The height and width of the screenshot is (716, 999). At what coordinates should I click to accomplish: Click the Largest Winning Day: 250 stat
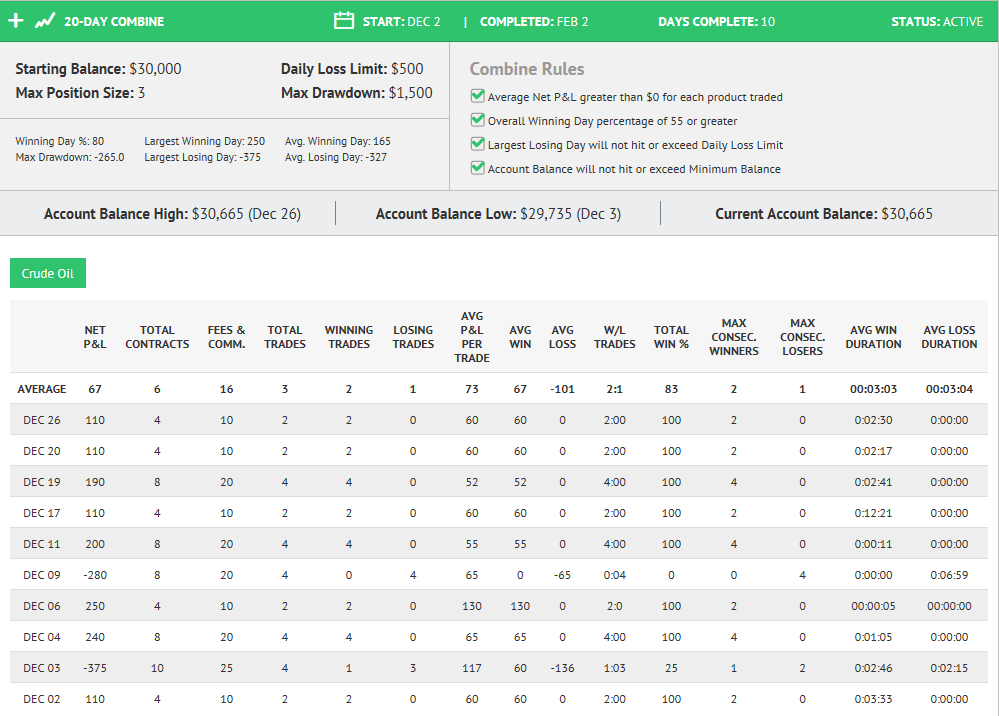pyautogui.click(x=205, y=141)
